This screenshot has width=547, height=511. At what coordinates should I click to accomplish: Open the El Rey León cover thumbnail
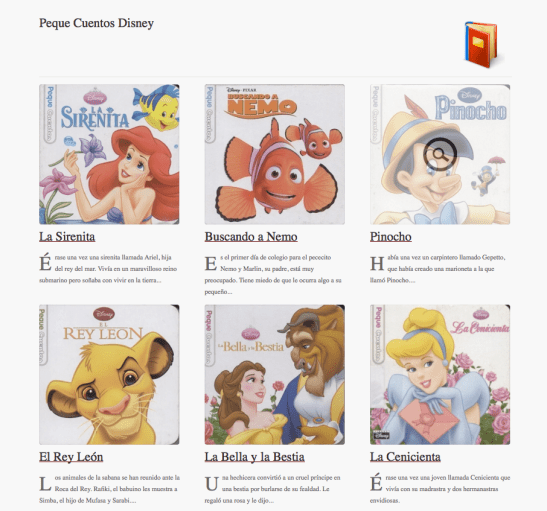click(x=109, y=375)
